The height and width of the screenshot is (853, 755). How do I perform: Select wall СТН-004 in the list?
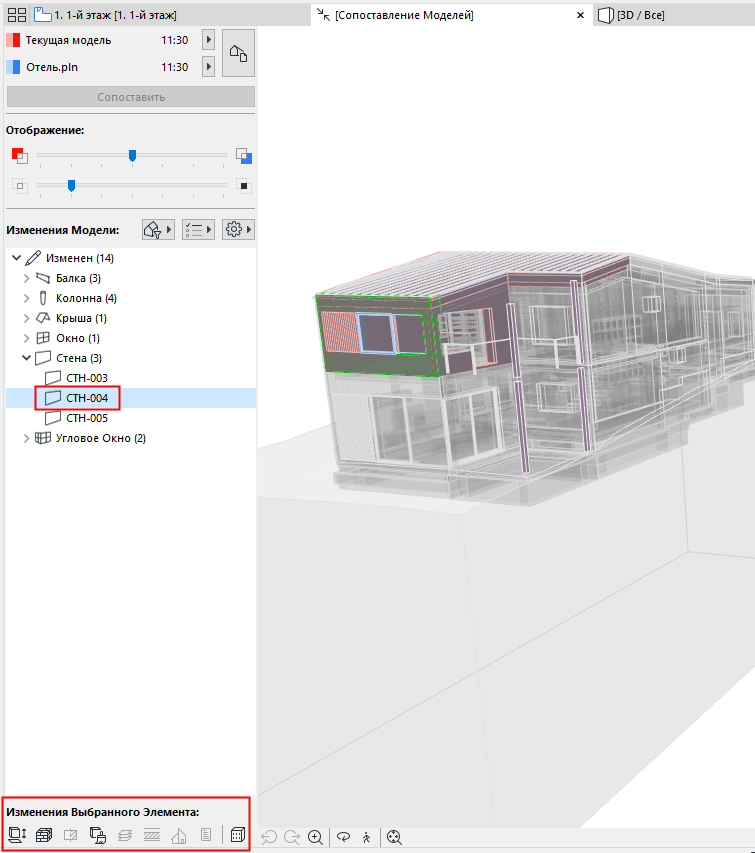87,398
